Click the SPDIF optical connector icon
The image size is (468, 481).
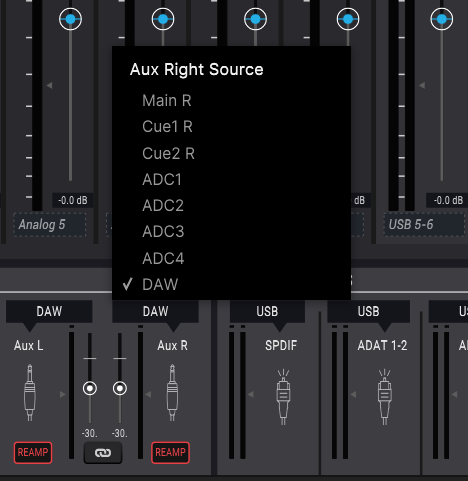point(283,397)
